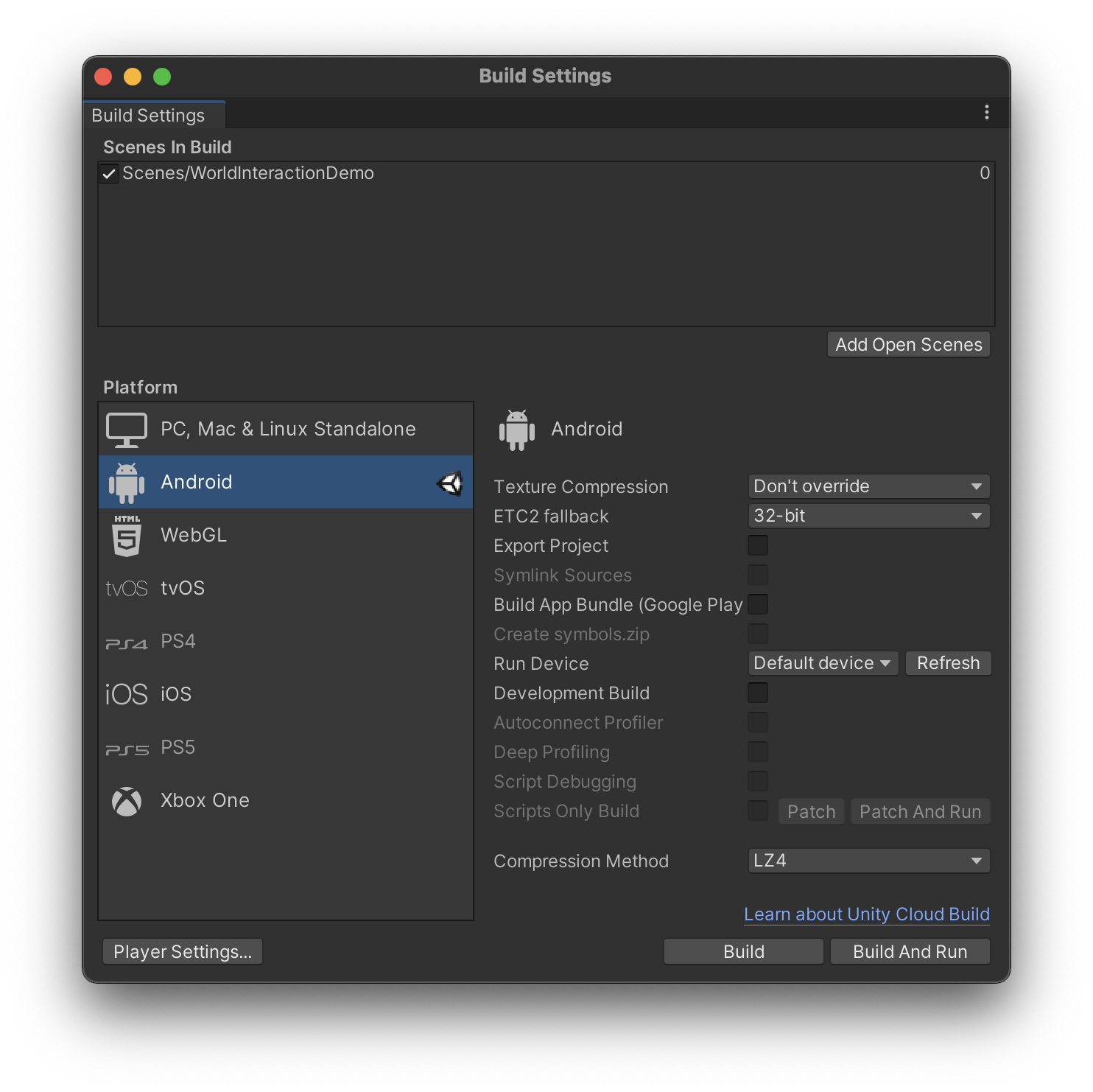Uncheck the Scenes/WorldInteractionDemo scene checkbox
Image resolution: width=1093 pixels, height=1092 pixels.
(109, 174)
